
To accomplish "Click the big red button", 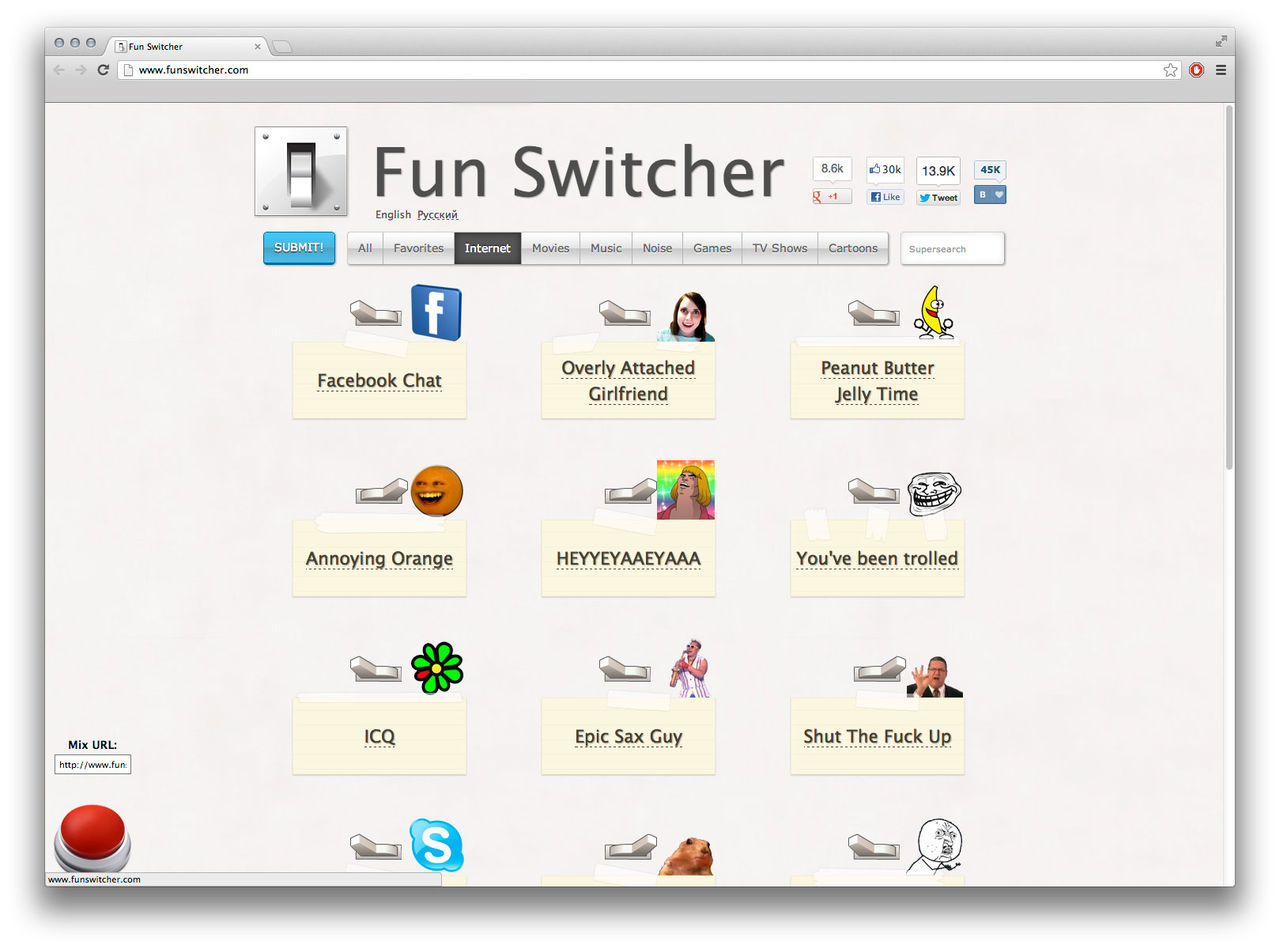I will click(92, 838).
